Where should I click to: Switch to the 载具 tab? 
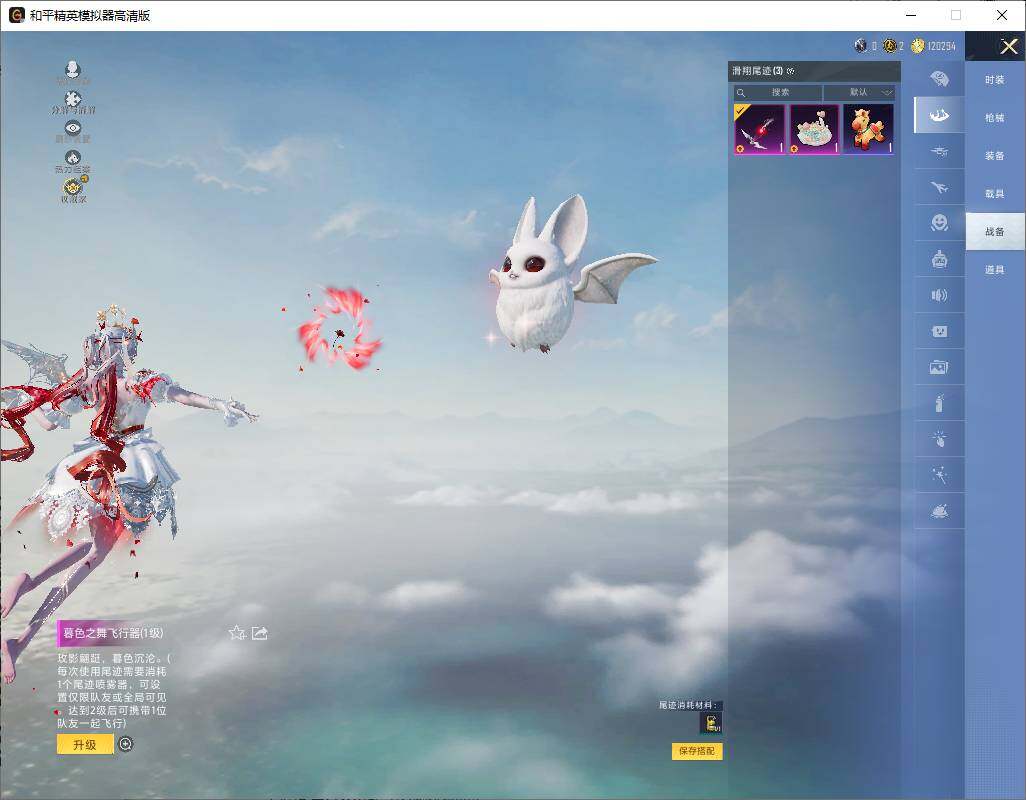[995, 194]
